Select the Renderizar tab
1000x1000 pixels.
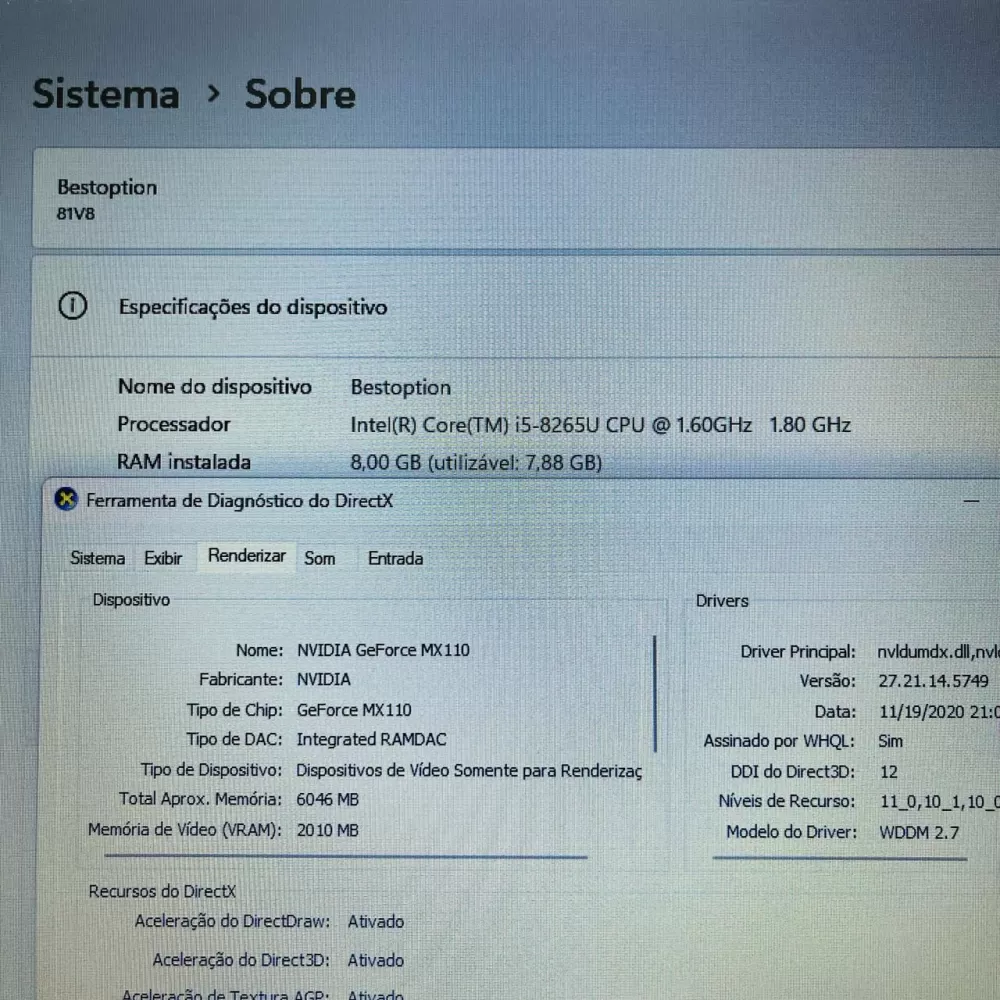[247, 556]
